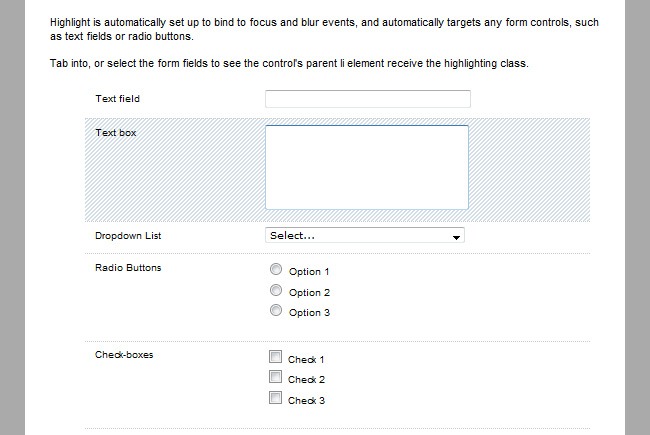Open the 'Select...' dropdown list

(x=365, y=236)
